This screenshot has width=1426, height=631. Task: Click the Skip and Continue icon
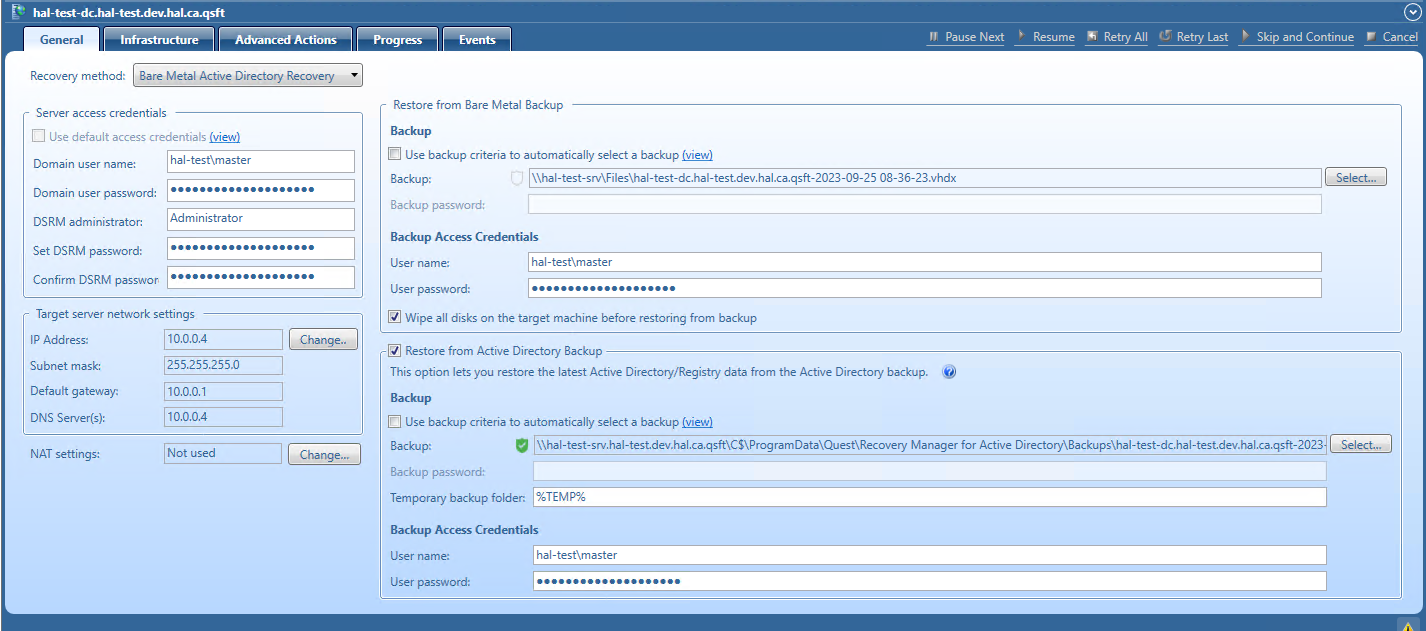click(1246, 37)
